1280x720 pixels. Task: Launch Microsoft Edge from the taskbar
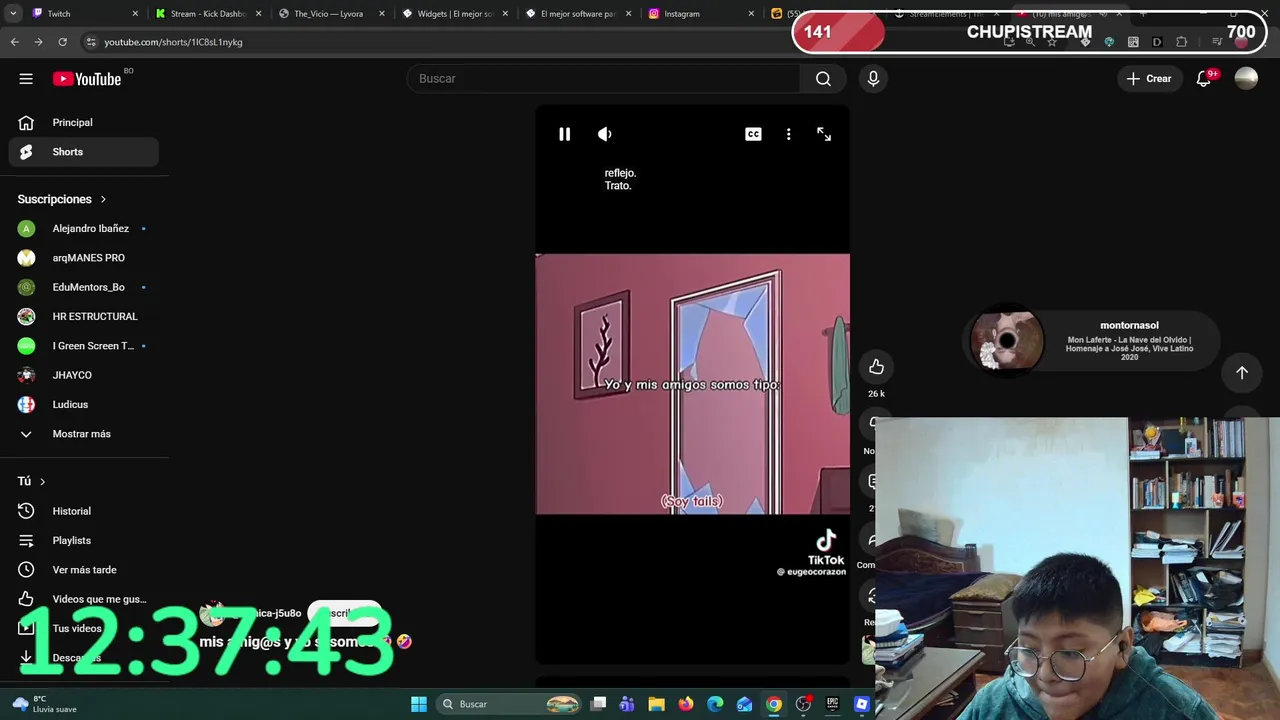[x=715, y=704]
